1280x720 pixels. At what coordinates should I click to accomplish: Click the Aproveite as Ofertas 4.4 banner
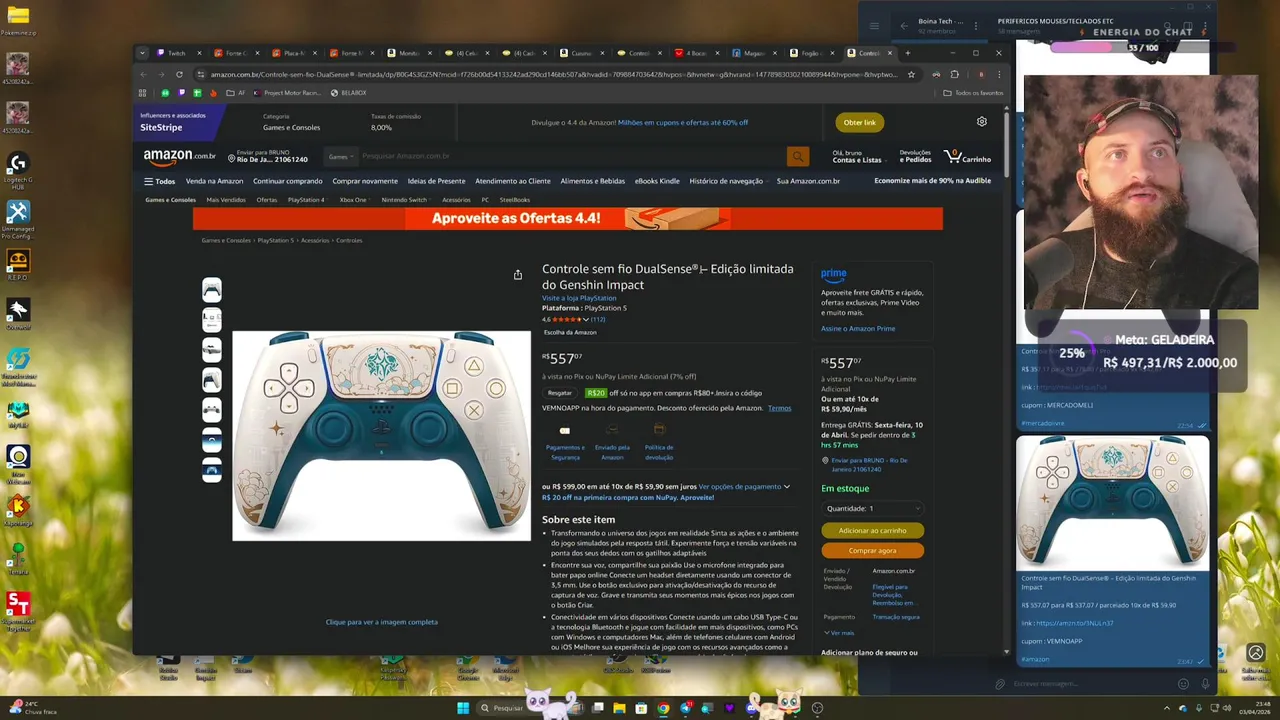(567, 218)
